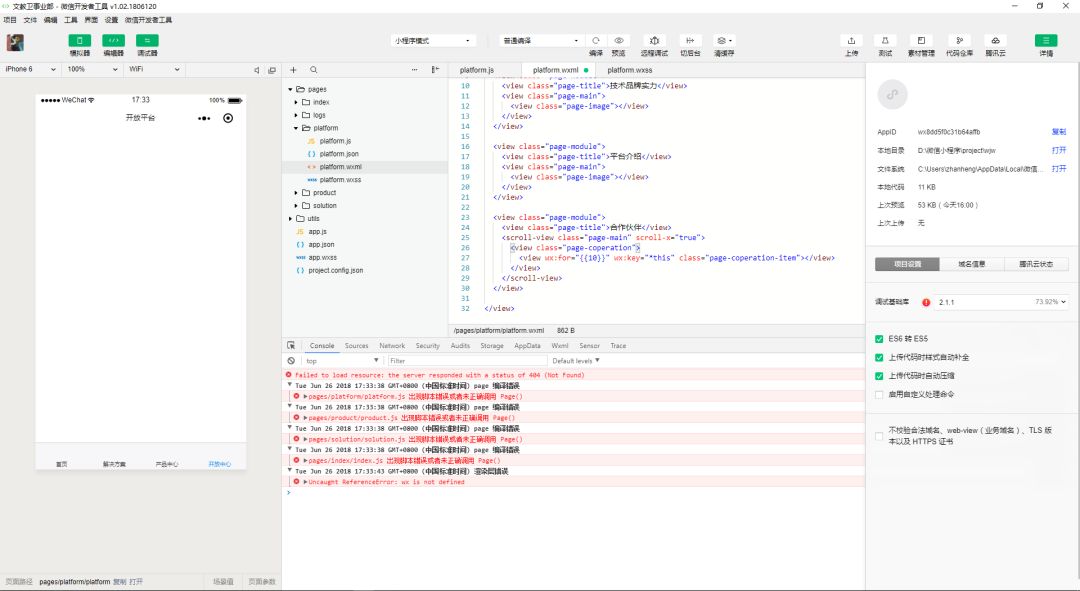
Task: Open the 工具 menu
Action: (x=71, y=20)
